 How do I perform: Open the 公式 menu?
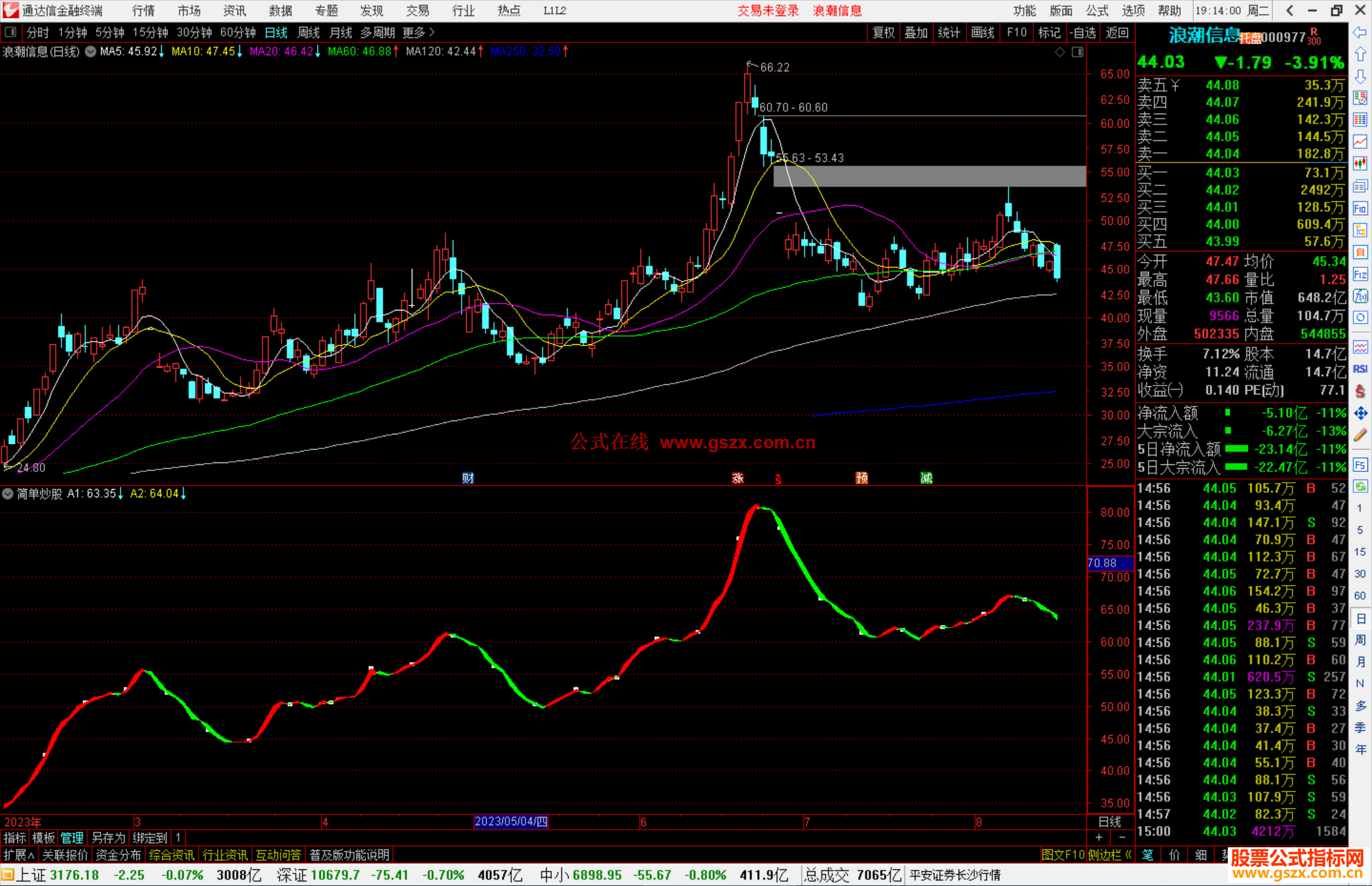click(x=1097, y=10)
